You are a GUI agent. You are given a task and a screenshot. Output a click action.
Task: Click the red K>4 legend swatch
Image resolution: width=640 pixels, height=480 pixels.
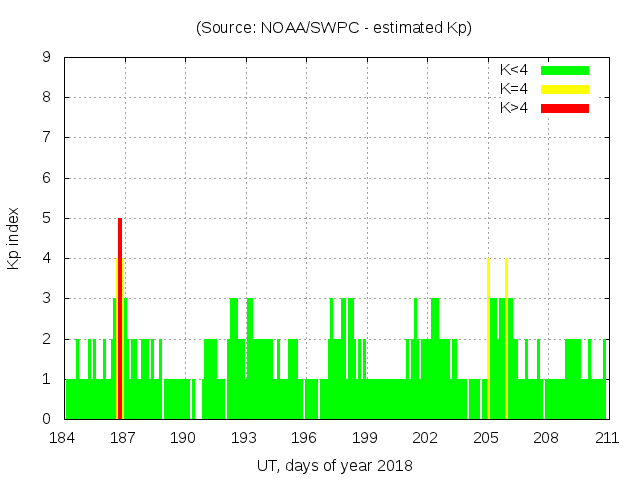tap(565, 107)
